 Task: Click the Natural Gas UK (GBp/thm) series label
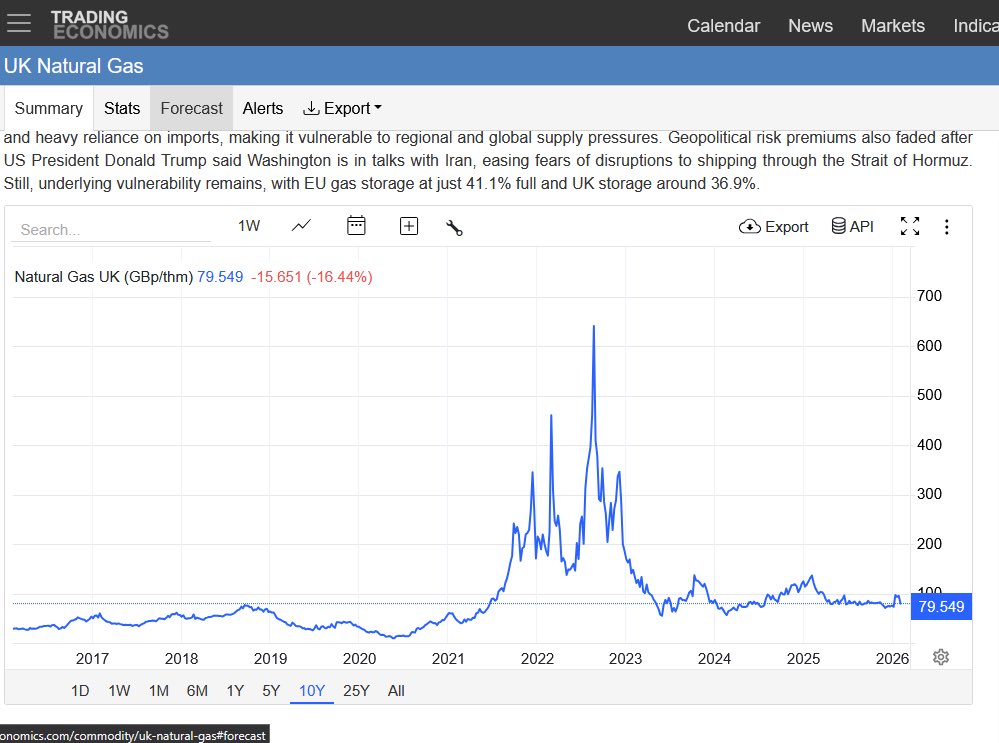[103, 277]
